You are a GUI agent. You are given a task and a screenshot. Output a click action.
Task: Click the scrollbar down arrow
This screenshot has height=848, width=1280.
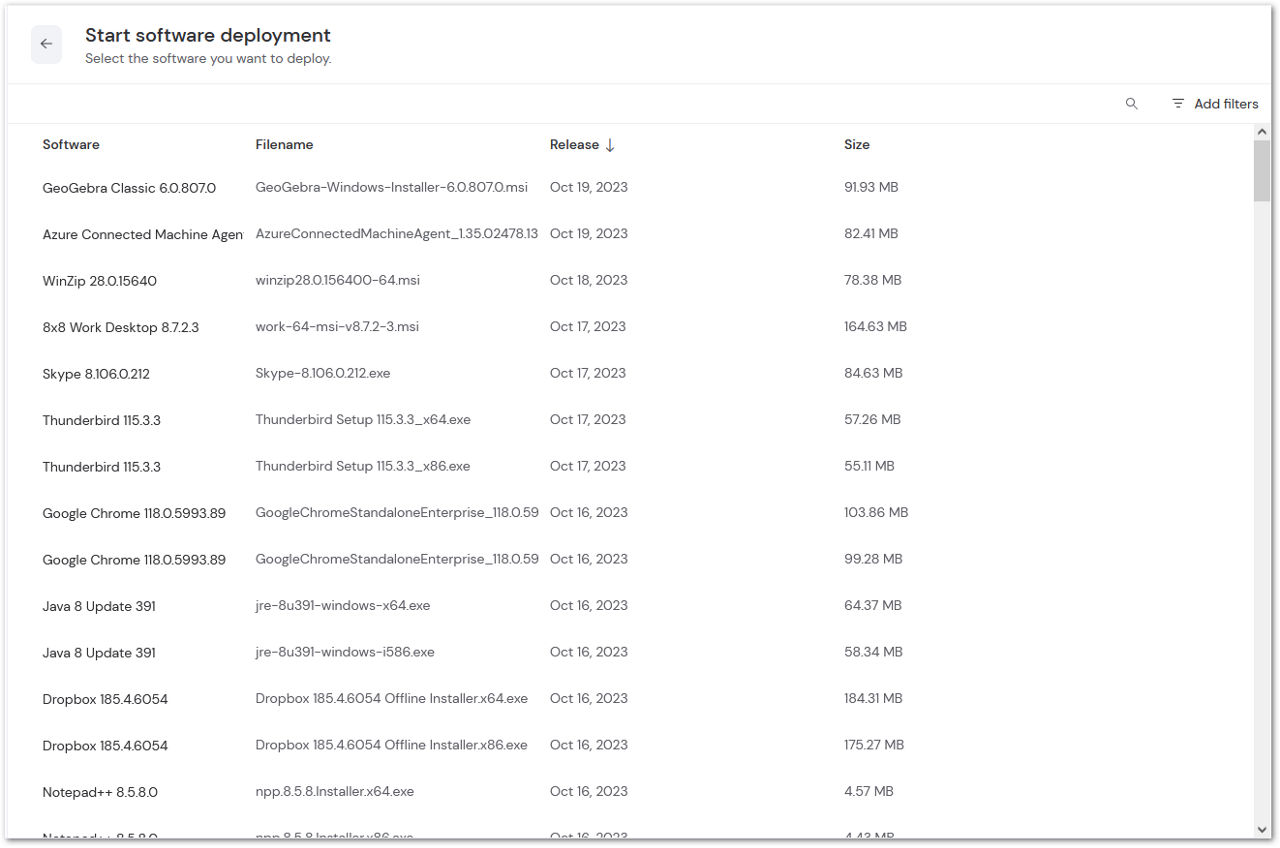[x=1262, y=829]
